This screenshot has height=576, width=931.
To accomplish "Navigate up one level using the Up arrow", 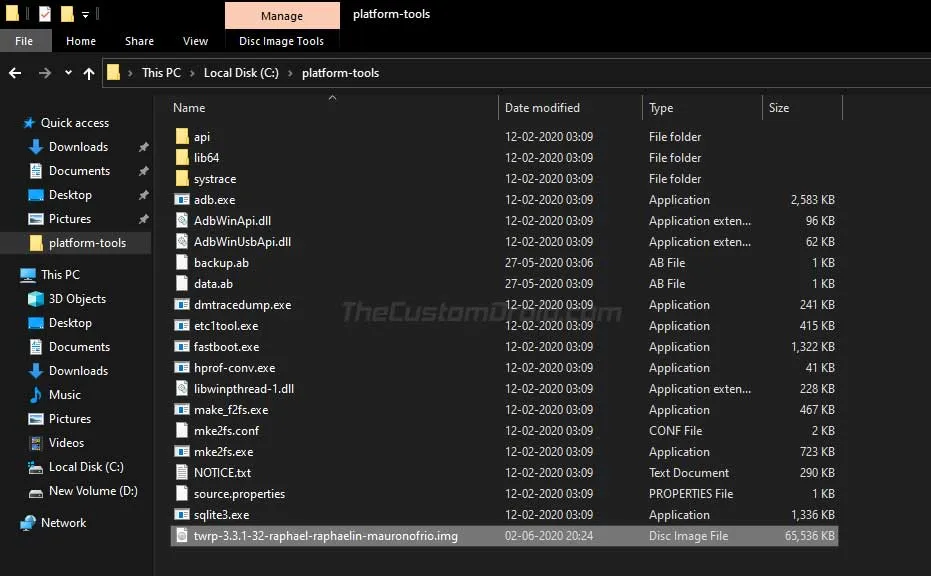I will point(88,72).
